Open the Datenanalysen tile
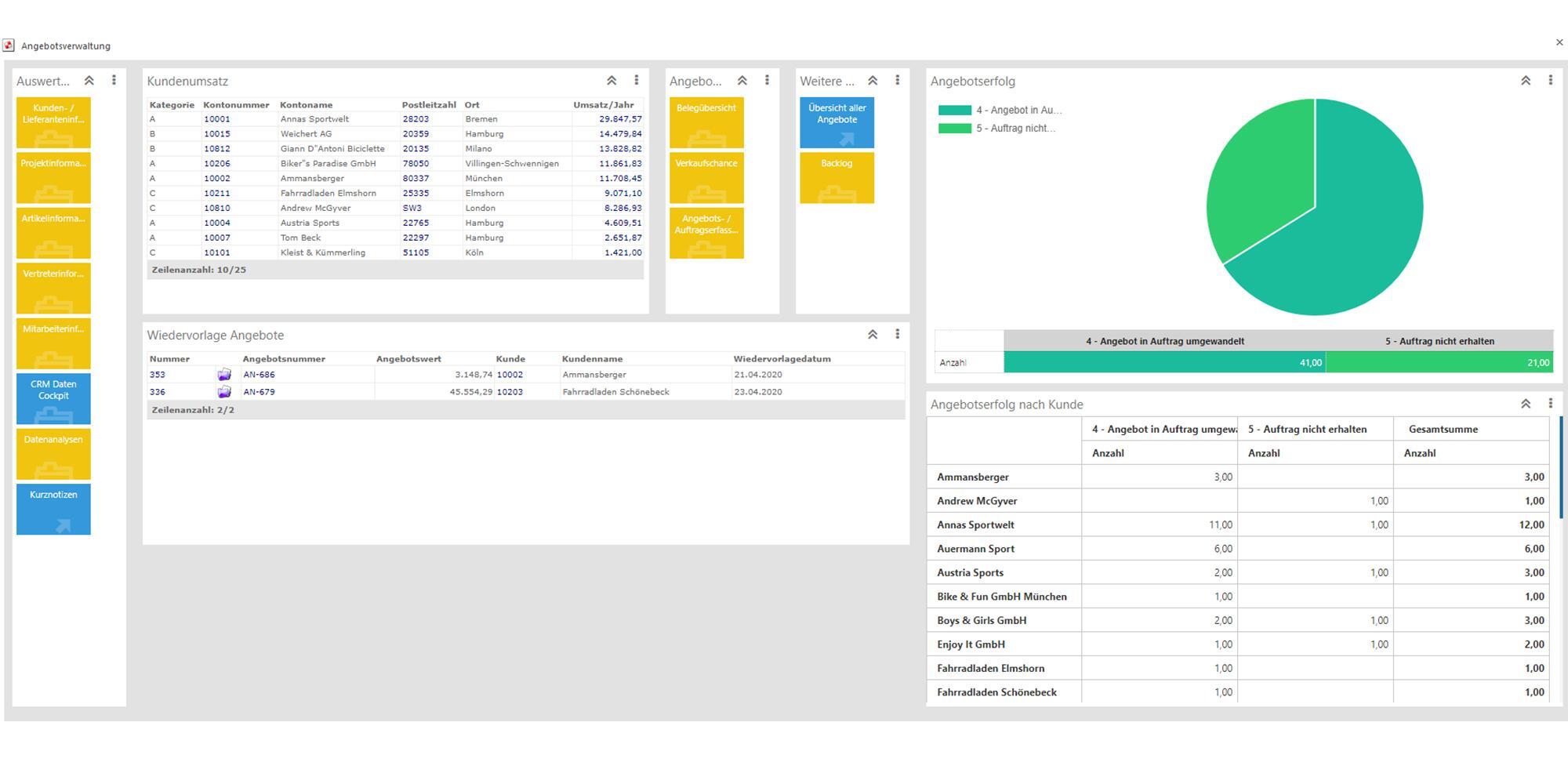The image size is (1568, 784). 53,454
